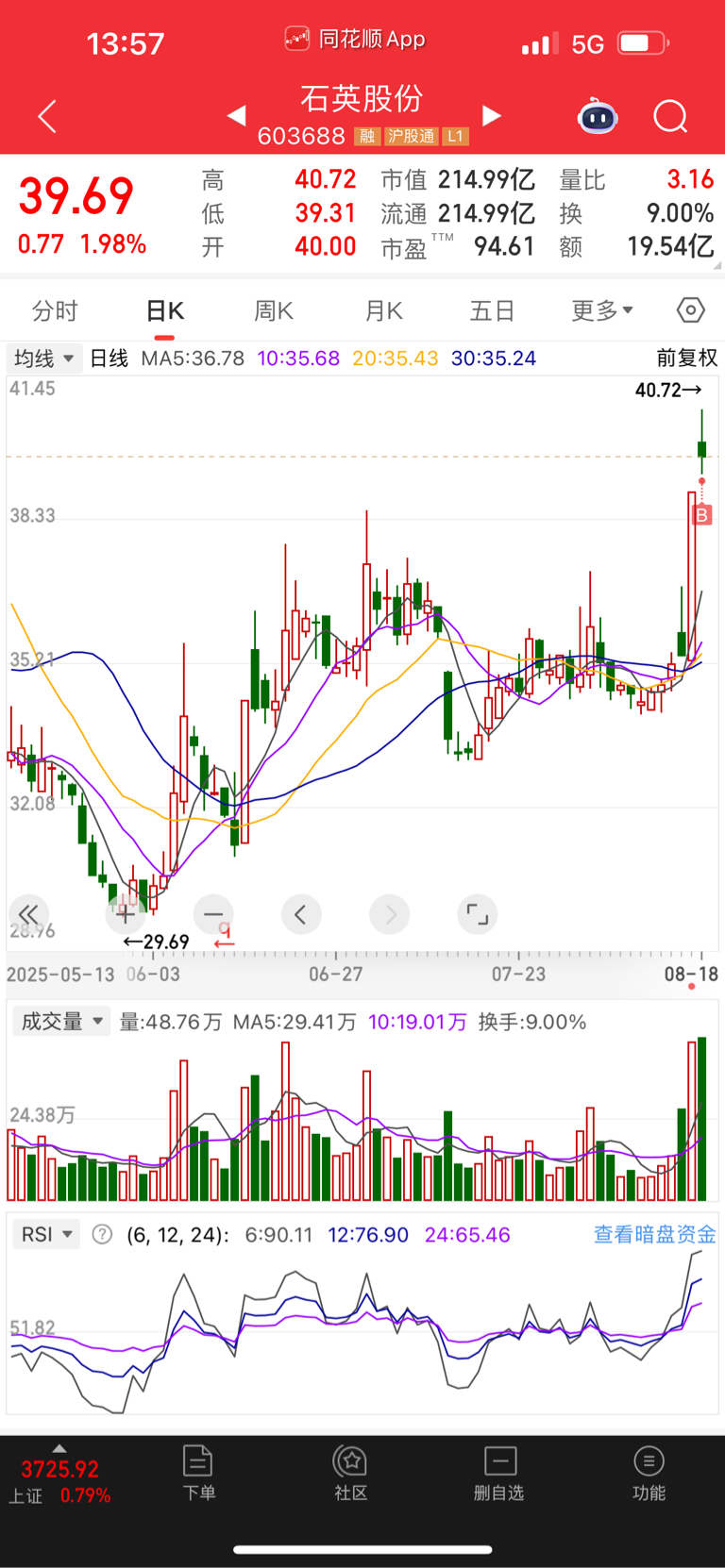
Task: Tap the 量:48.76万 volume readout
Action: coord(171,1022)
